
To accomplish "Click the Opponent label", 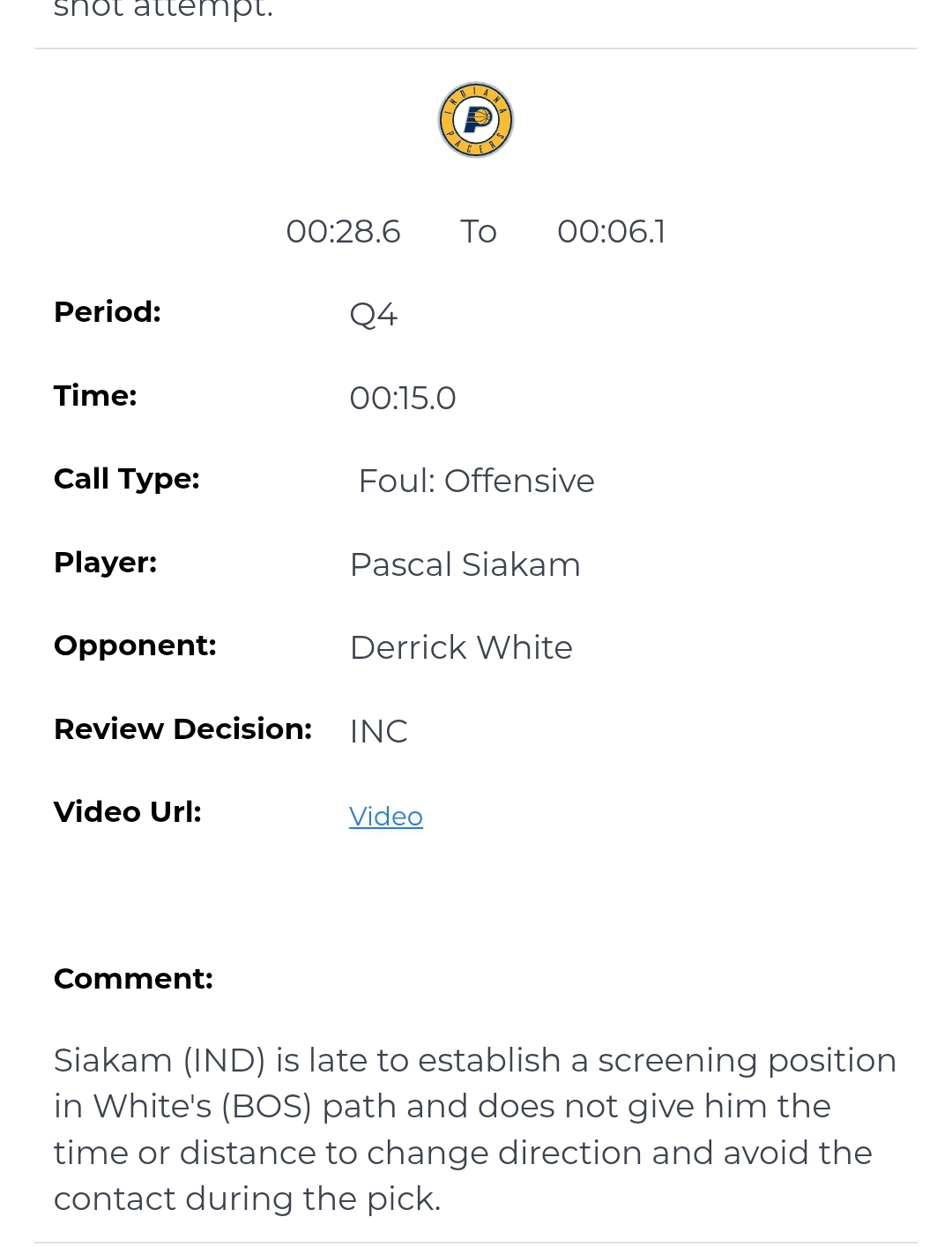I will [135, 646].
